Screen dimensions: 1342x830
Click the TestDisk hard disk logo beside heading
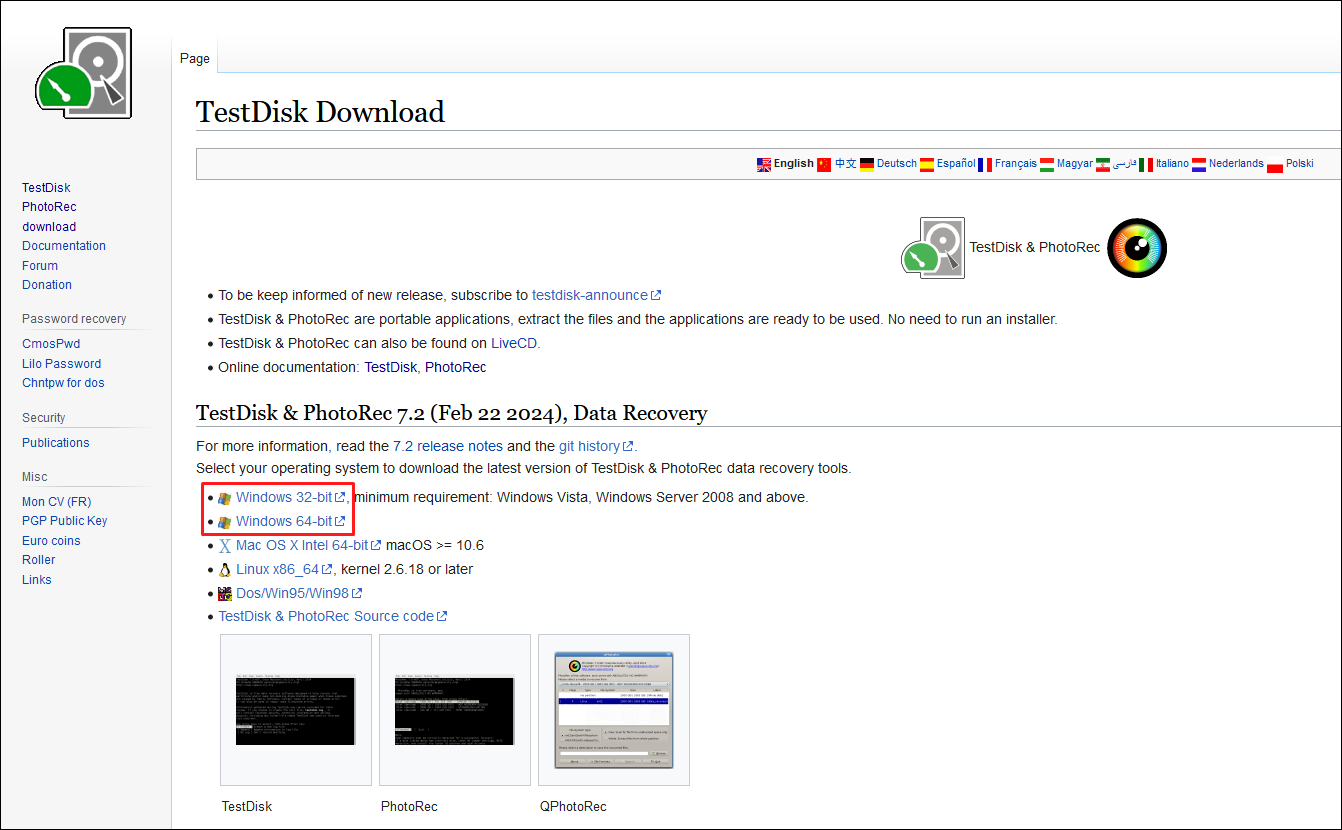point(933,247)
